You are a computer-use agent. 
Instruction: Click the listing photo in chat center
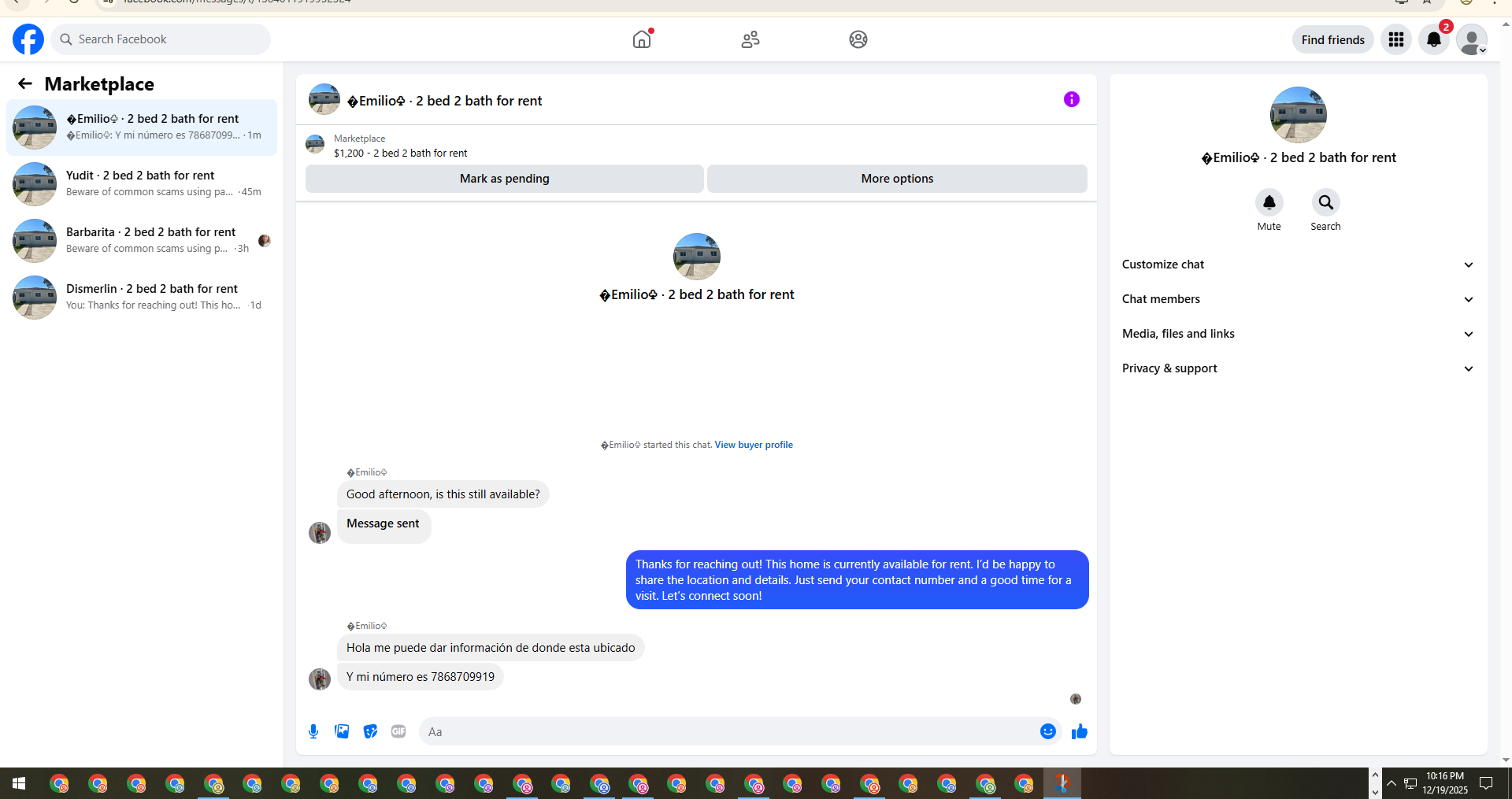697,257
